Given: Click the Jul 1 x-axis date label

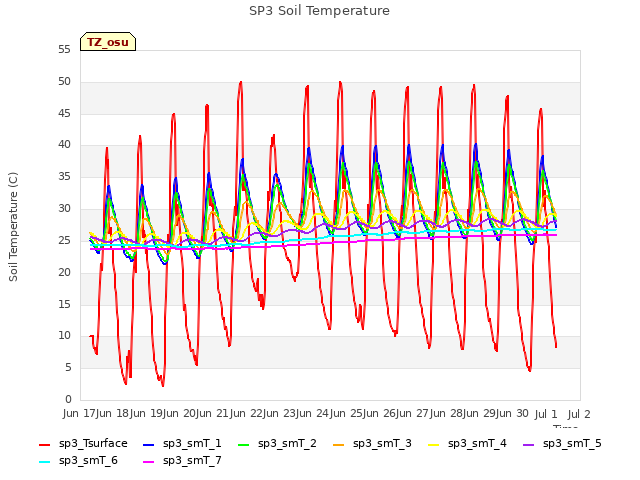Looking at the screenshot, I should click(x=546, y=414).
